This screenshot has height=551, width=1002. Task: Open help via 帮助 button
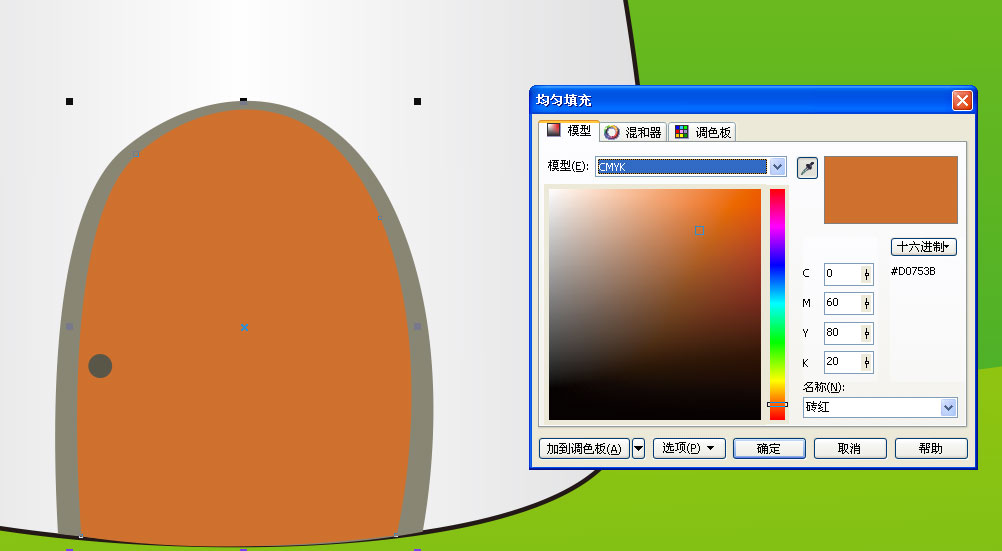[931, 448]
